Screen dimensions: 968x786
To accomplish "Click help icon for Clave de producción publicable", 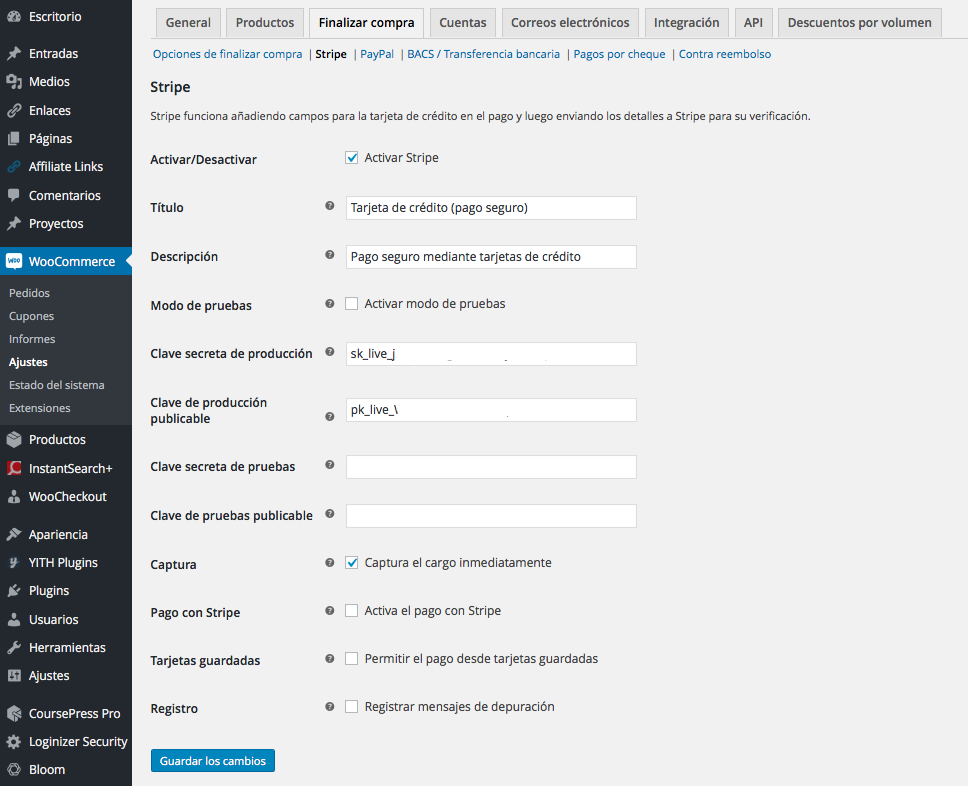I will (330, 417).
